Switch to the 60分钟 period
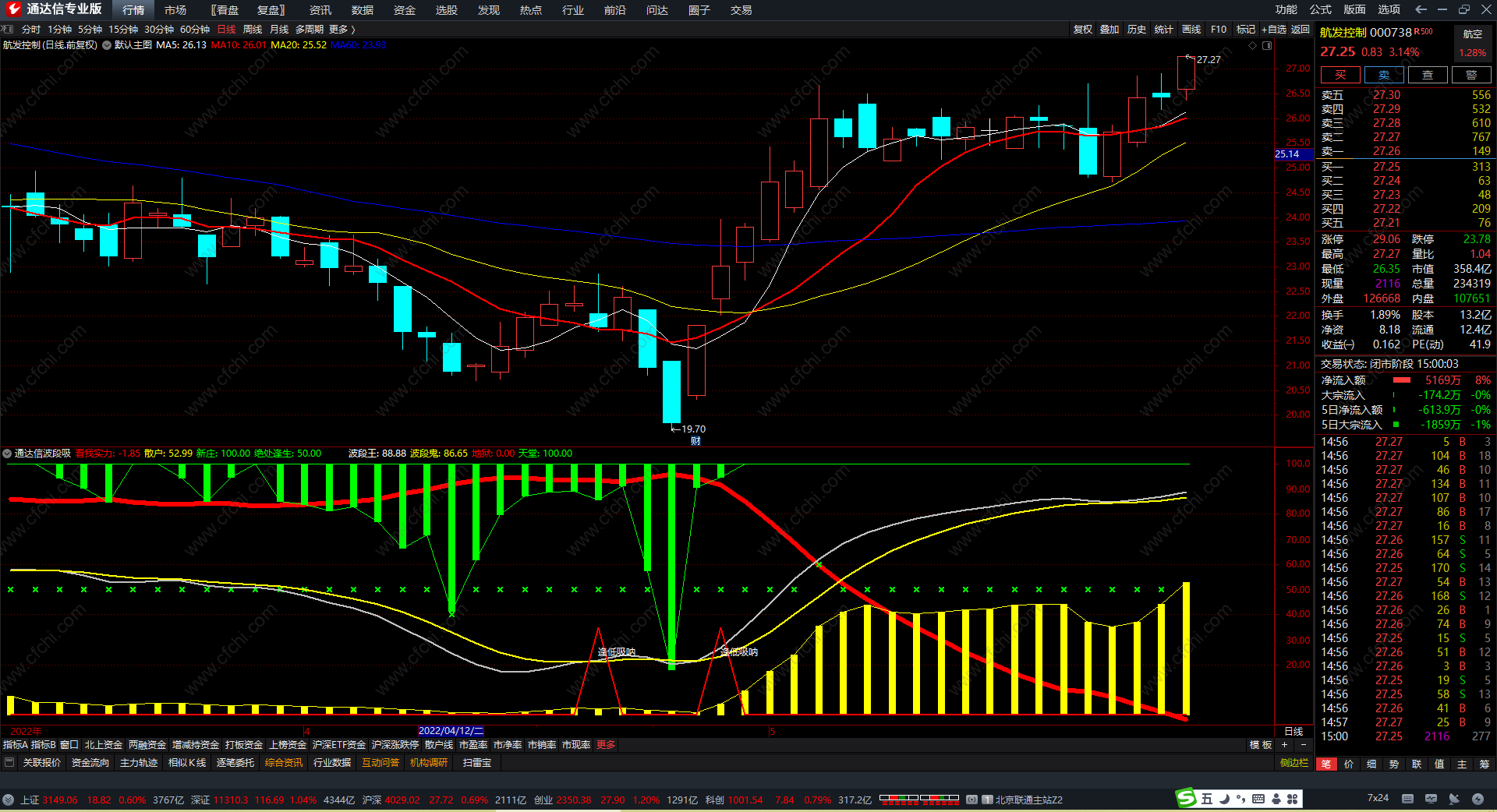 tap(195, 29)
